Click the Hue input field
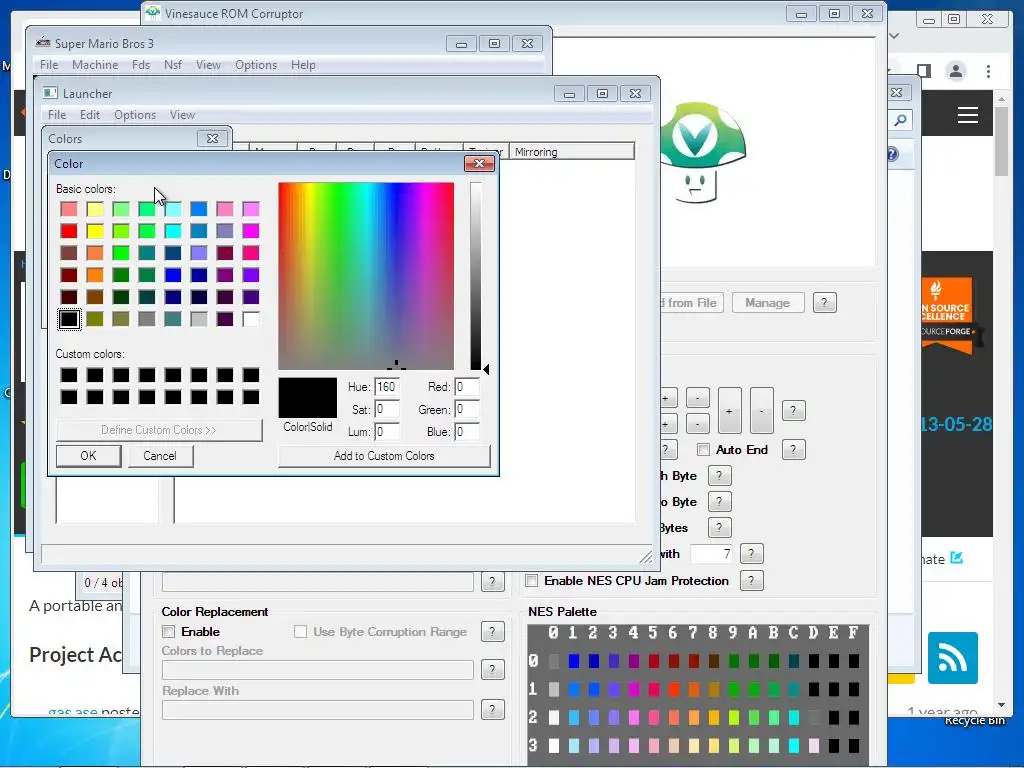 (387, 387)
